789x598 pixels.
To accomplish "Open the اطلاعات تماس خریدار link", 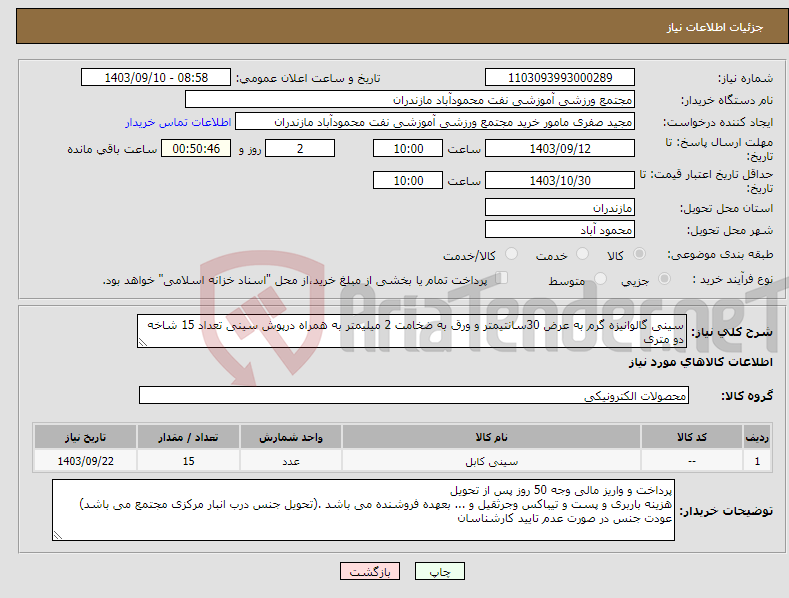I will click(x=178, y=122).
